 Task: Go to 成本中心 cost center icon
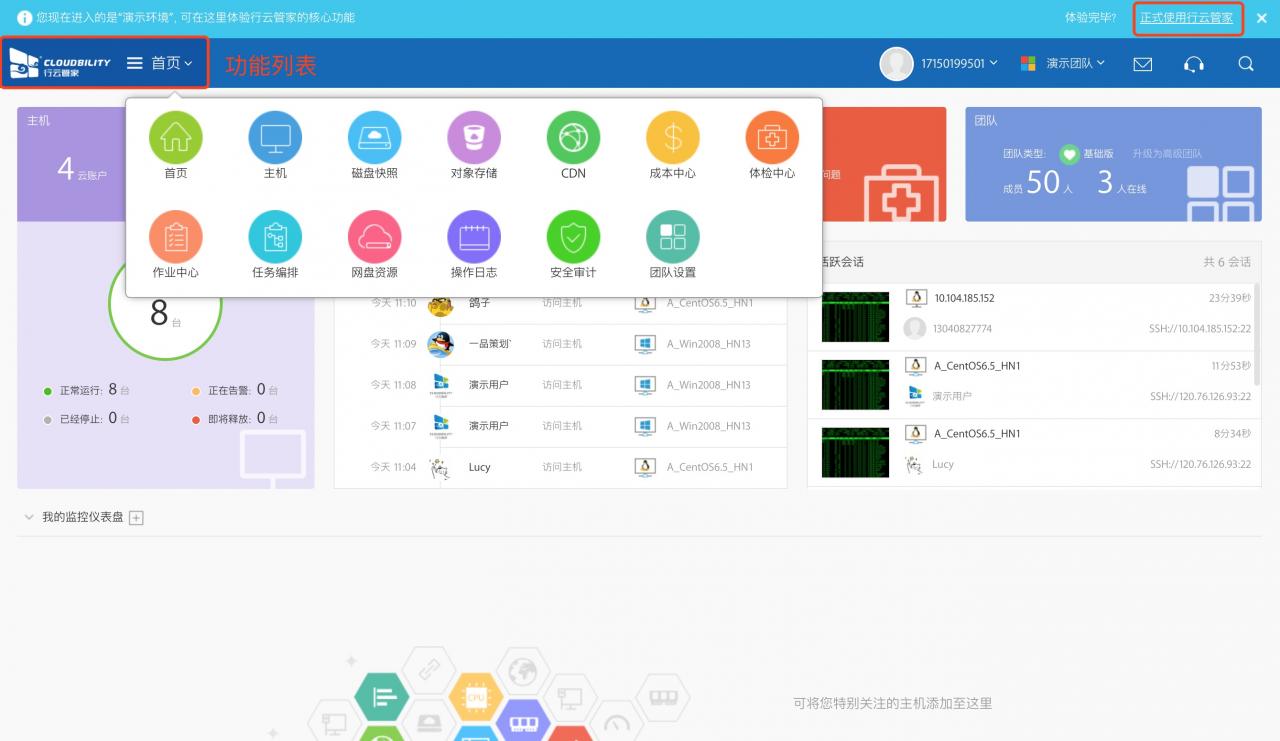click(672, 138)
